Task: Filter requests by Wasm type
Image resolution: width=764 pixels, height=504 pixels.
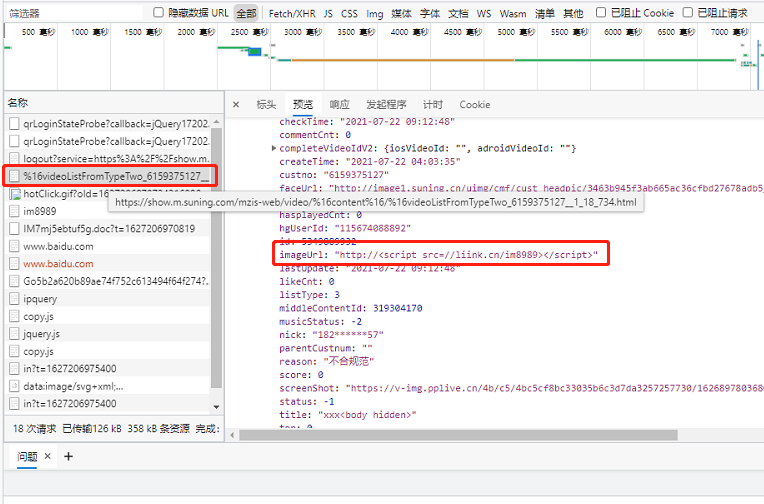Action: click(x=513, y=14)
